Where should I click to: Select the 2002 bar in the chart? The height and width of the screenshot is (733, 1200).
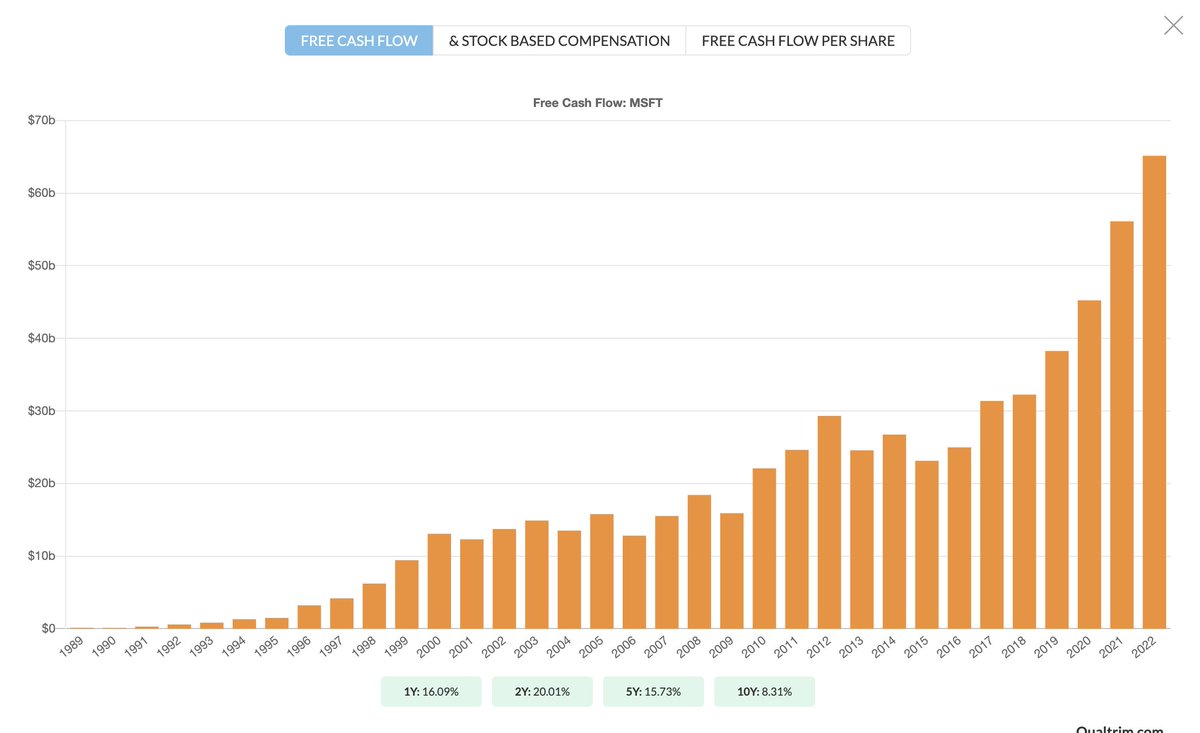[504, 579]
